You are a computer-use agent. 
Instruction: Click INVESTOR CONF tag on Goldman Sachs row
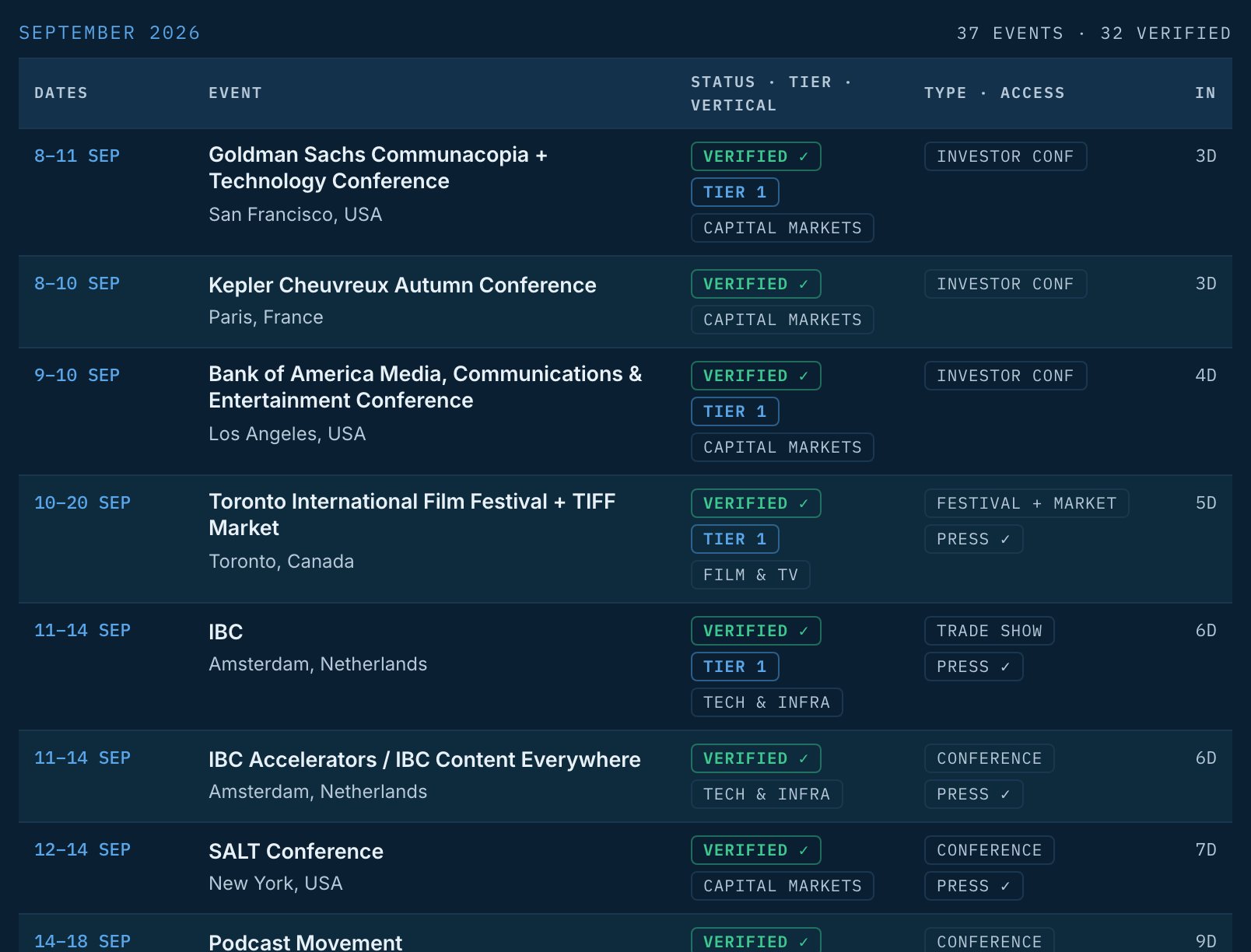tap(1005, 156)
